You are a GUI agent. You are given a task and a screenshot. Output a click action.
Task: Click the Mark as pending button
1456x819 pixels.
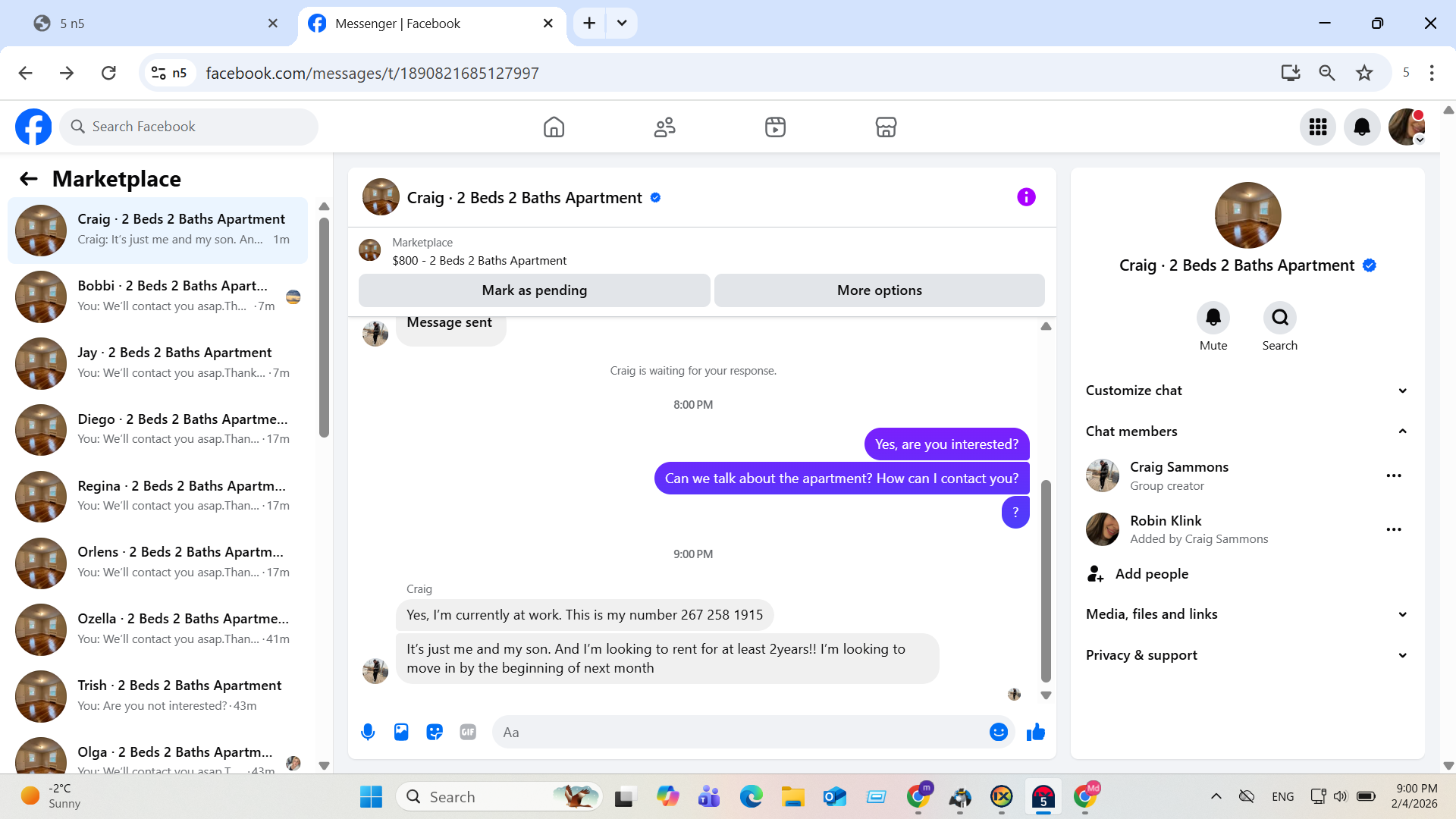click(x=534, y=290)
